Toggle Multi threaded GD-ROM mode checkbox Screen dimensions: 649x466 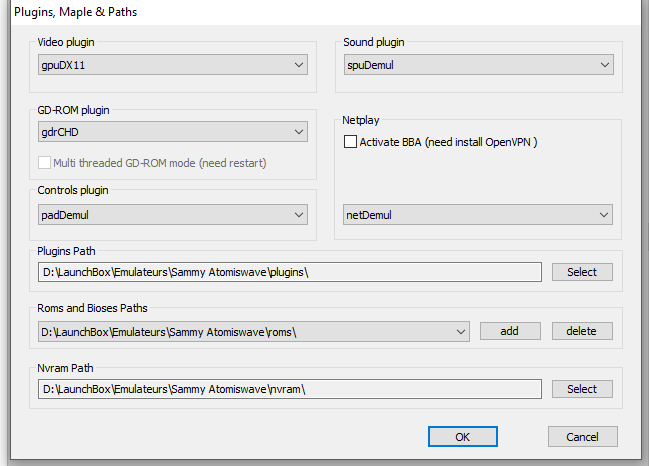pyautogui.click(x=44, y=163)
